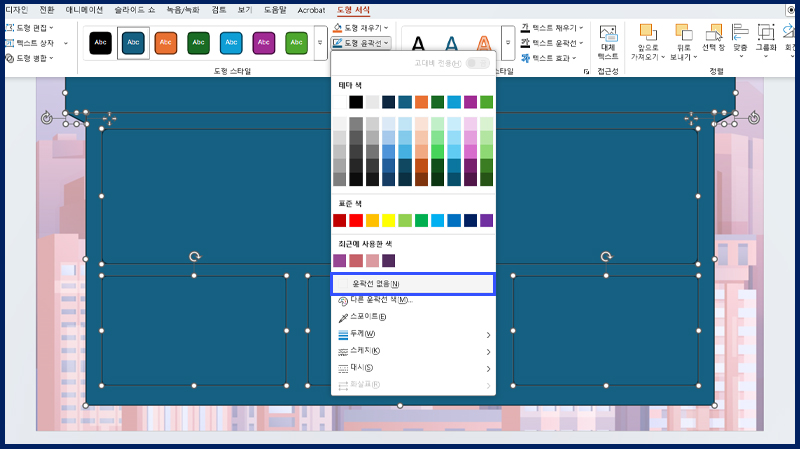Switch to the 디자인 tab
This screenshot has height=449, width=800.
coord(16,10)
